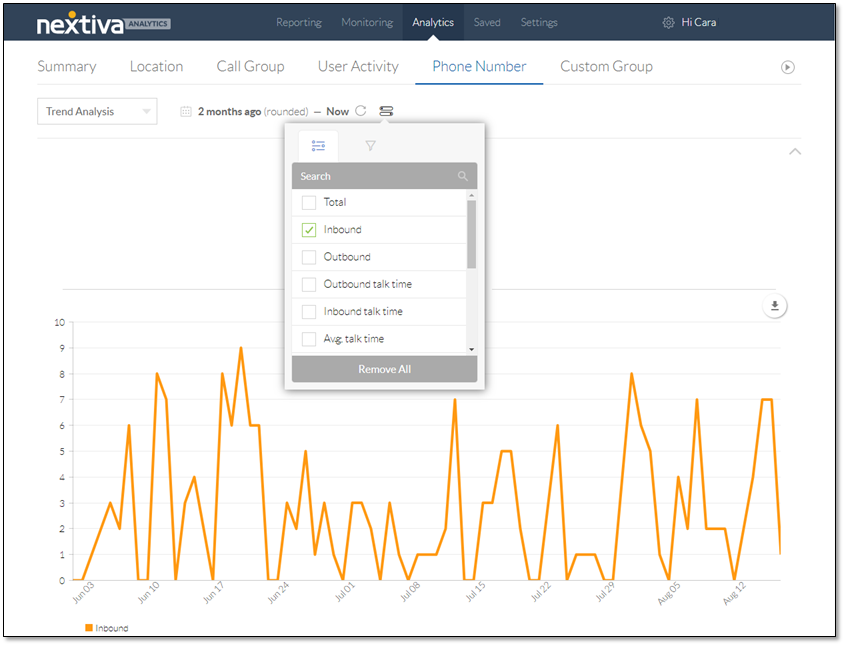The height and width of the screenshot is (646, 845).
Task: Click the Avg. talk time label
Action: tap(354, 339)
